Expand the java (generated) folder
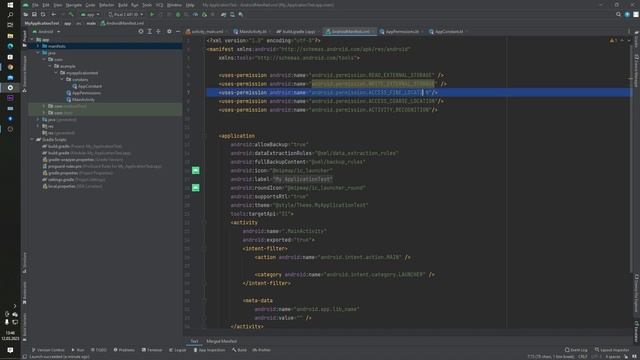Image resolution: width=640 pixels, height=360 pixels. (38, 120)
